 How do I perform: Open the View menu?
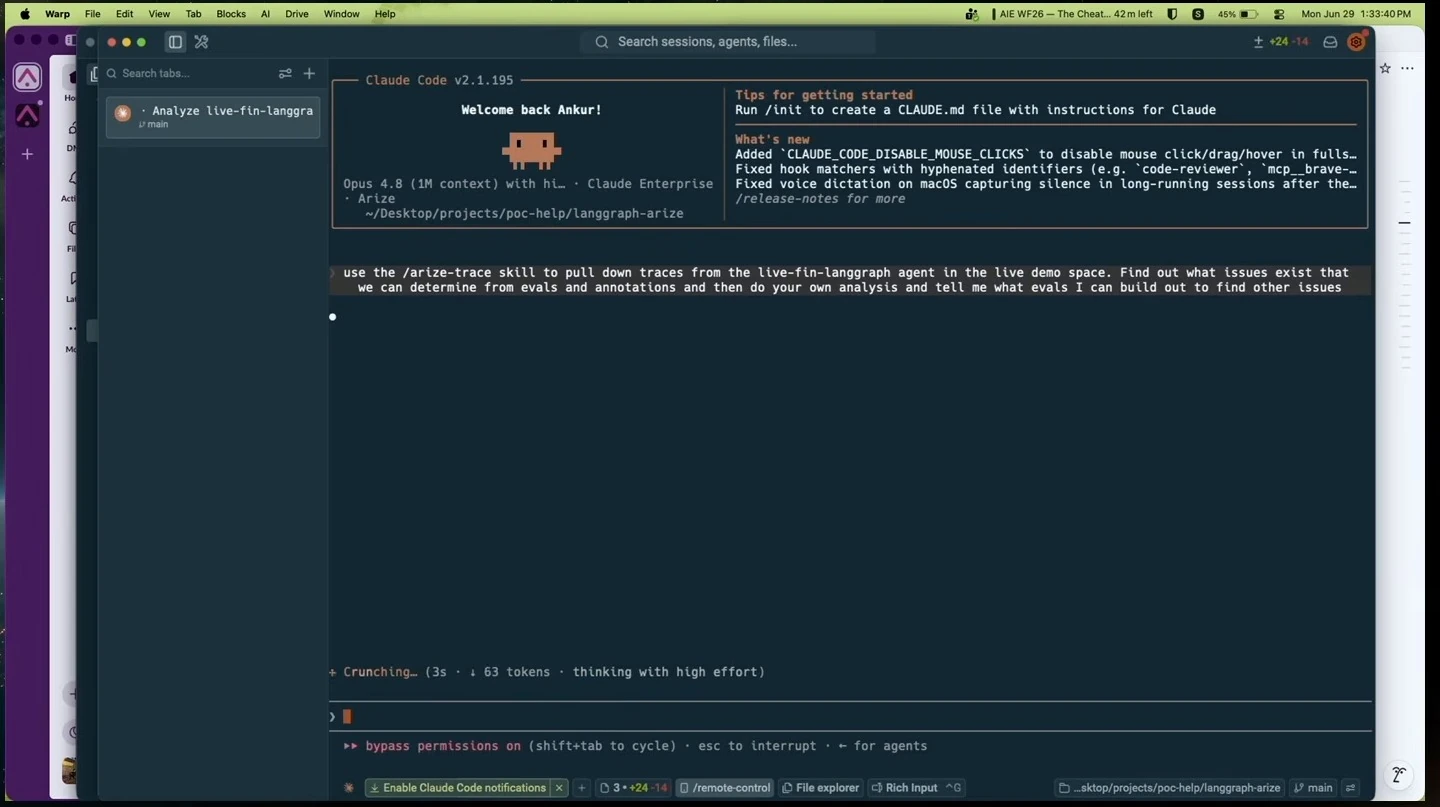pyautogui.click(x=159, y=14)
